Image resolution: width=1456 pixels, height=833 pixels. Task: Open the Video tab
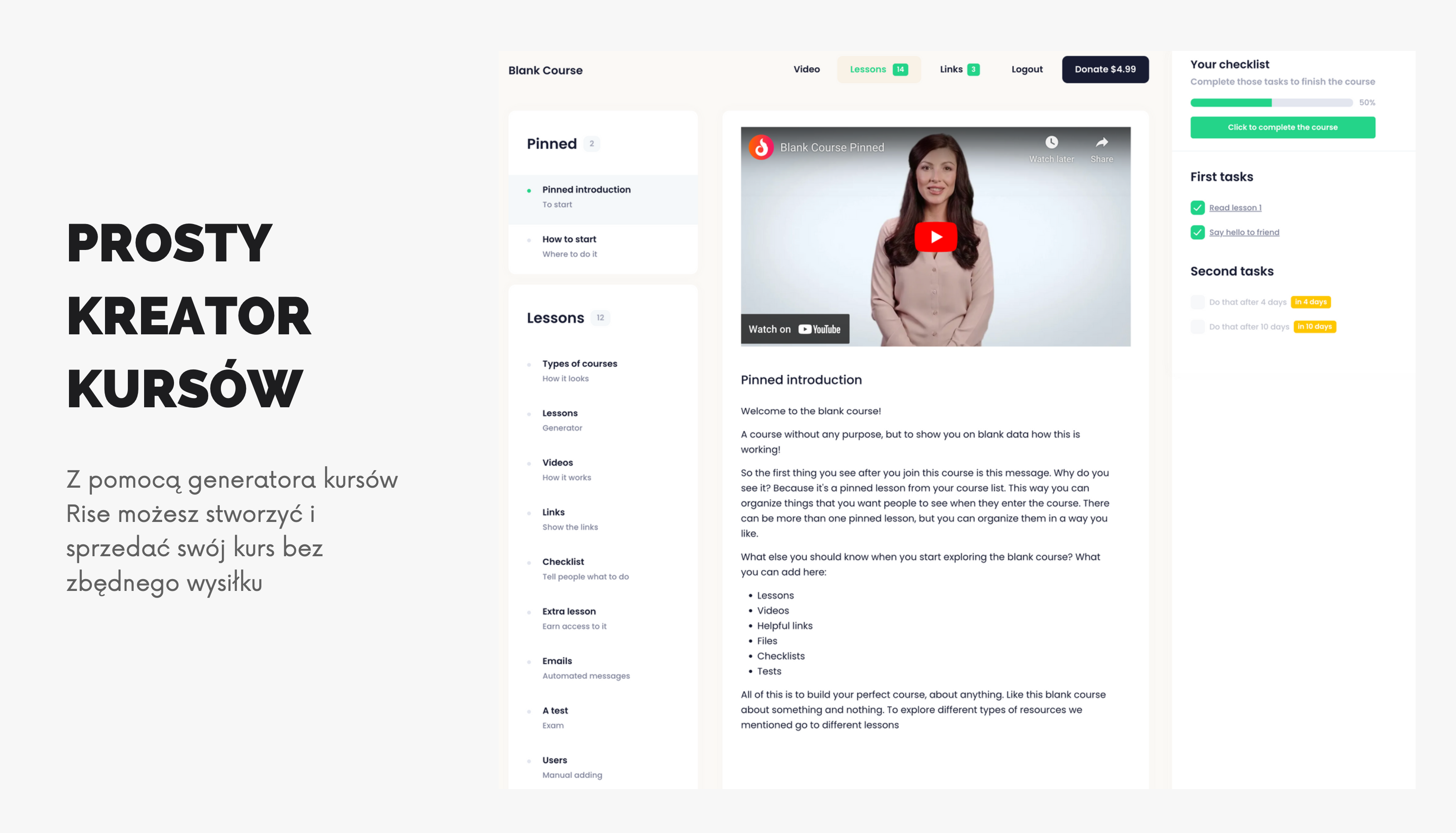click(806, 69)
